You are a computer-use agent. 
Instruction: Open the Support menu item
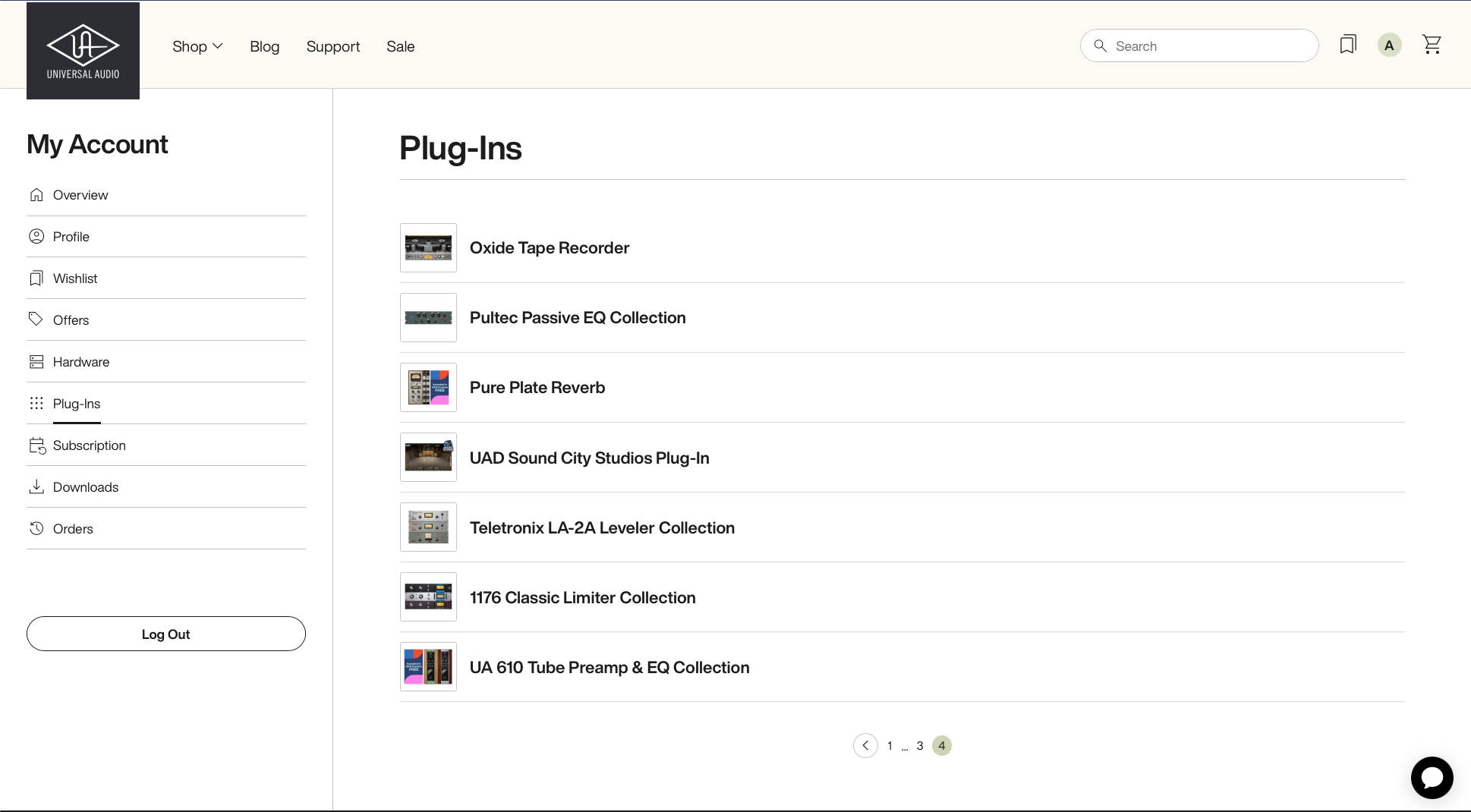tap(333, 46)
